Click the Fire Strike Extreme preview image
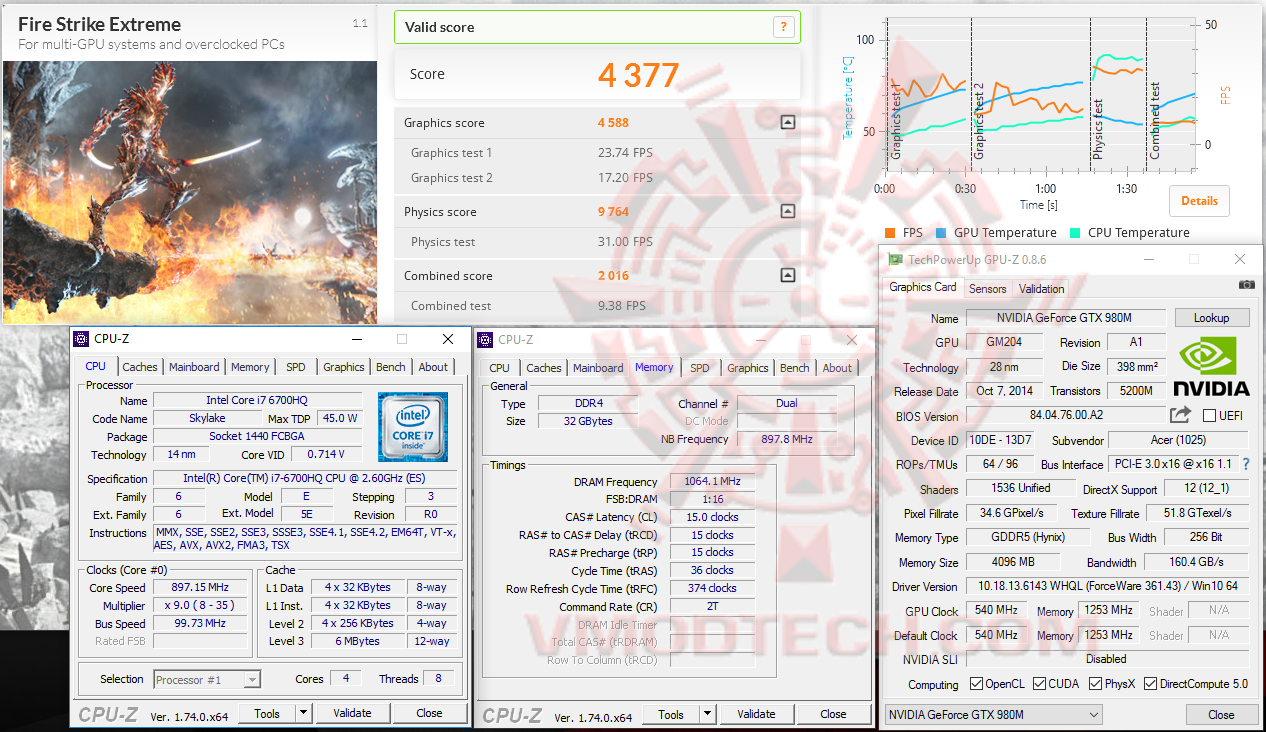 point(189,192)
